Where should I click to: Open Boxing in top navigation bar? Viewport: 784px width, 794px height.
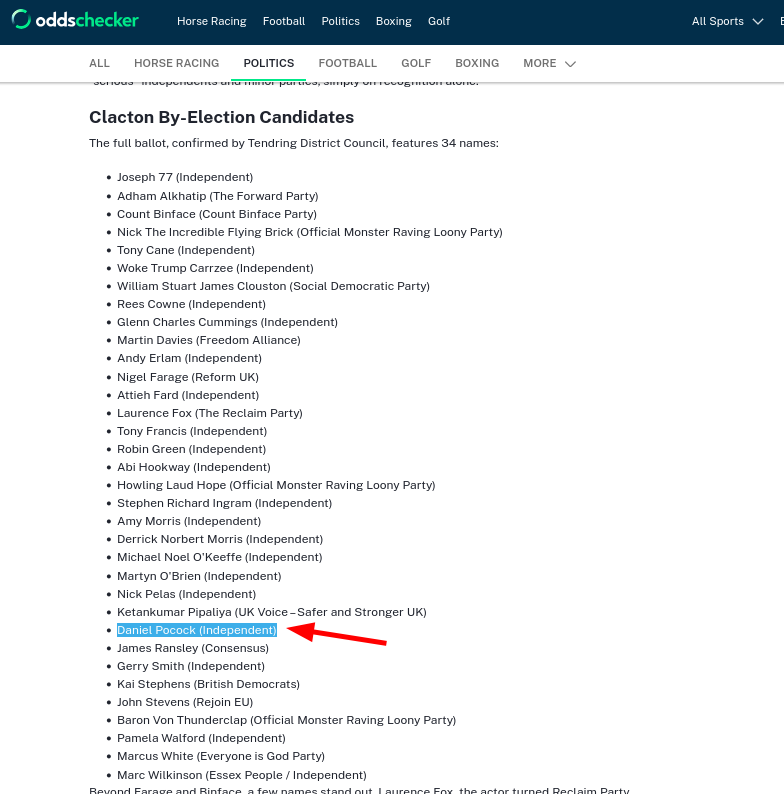(x=394, y=21)
